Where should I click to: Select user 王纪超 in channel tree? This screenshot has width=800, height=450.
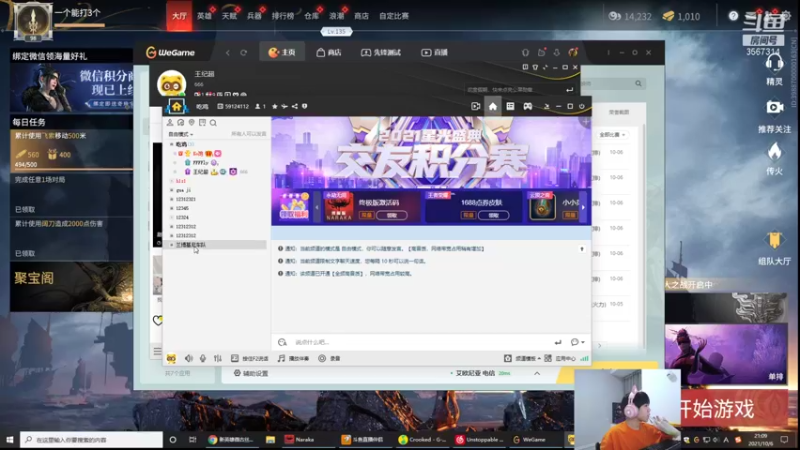pyautogui.click(x=200, y=172)
